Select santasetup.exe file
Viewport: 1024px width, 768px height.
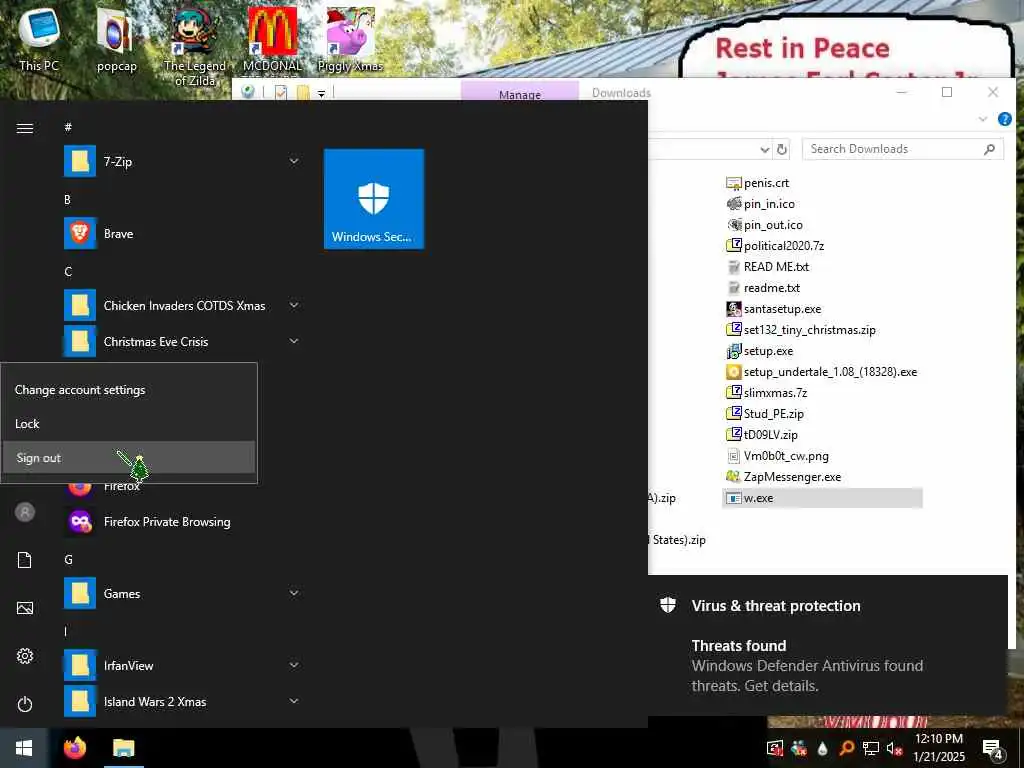(x=774, y=308)
